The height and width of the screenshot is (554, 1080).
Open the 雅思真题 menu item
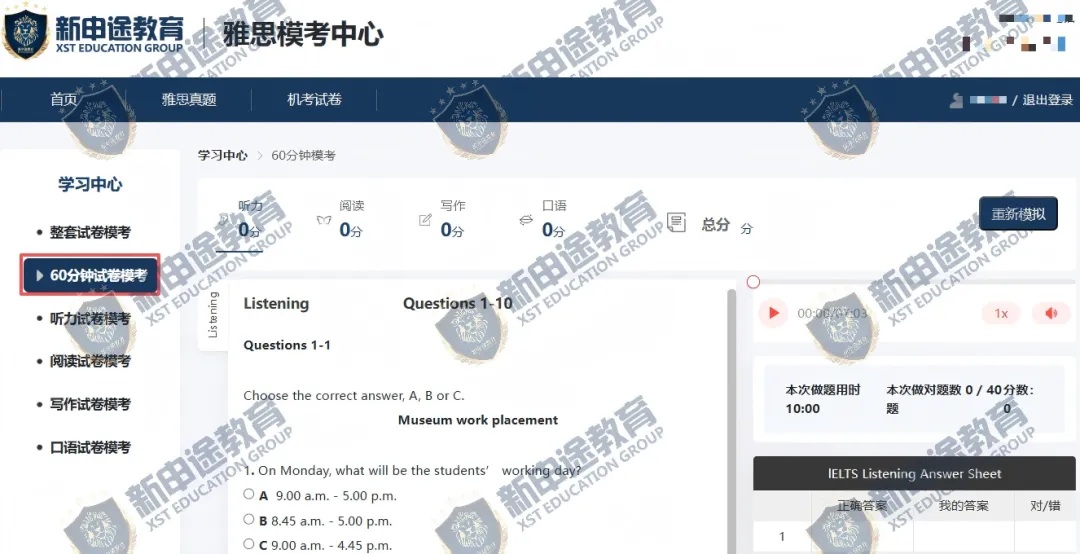(x=189, y=100)
